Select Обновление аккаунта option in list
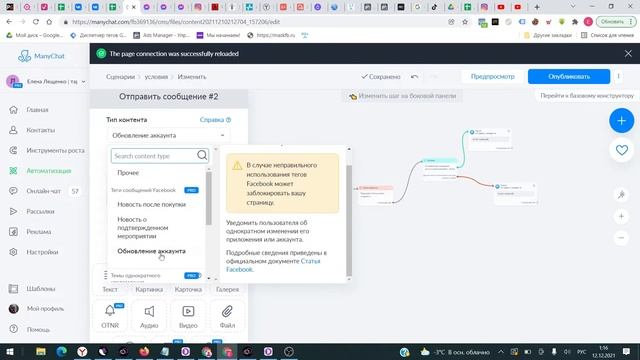The width and height of the screenshot is (640, 360). pos(151,251)
